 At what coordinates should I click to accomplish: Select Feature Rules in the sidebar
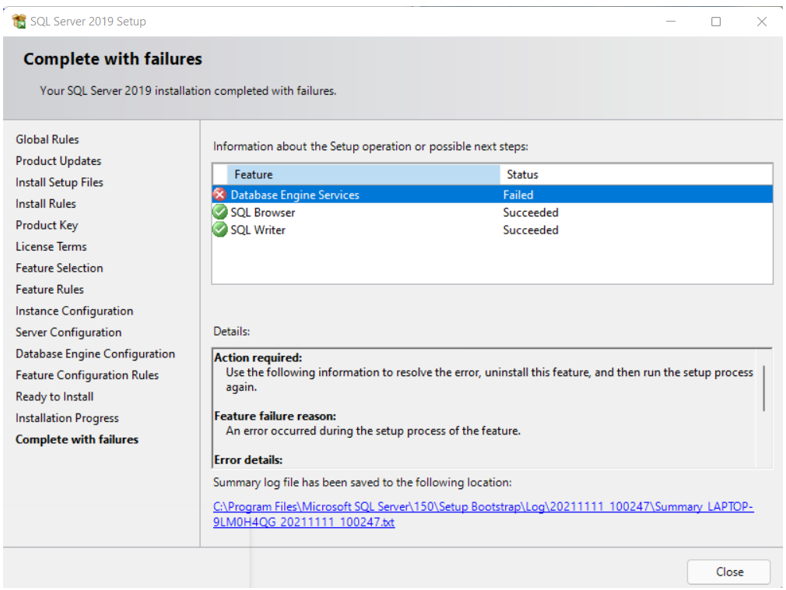point(50,289)
